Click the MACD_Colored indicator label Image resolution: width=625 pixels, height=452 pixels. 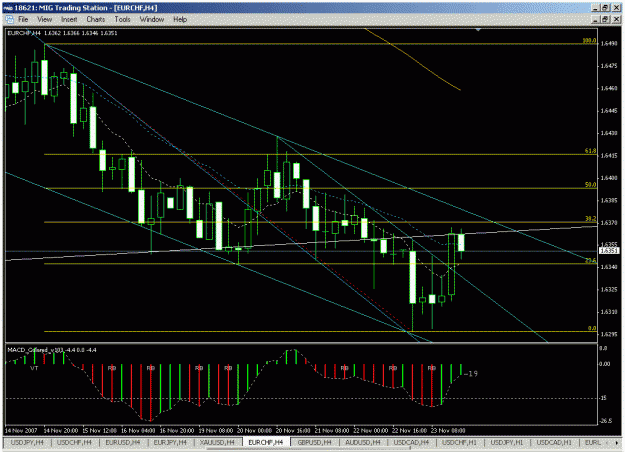coord(52,350)
